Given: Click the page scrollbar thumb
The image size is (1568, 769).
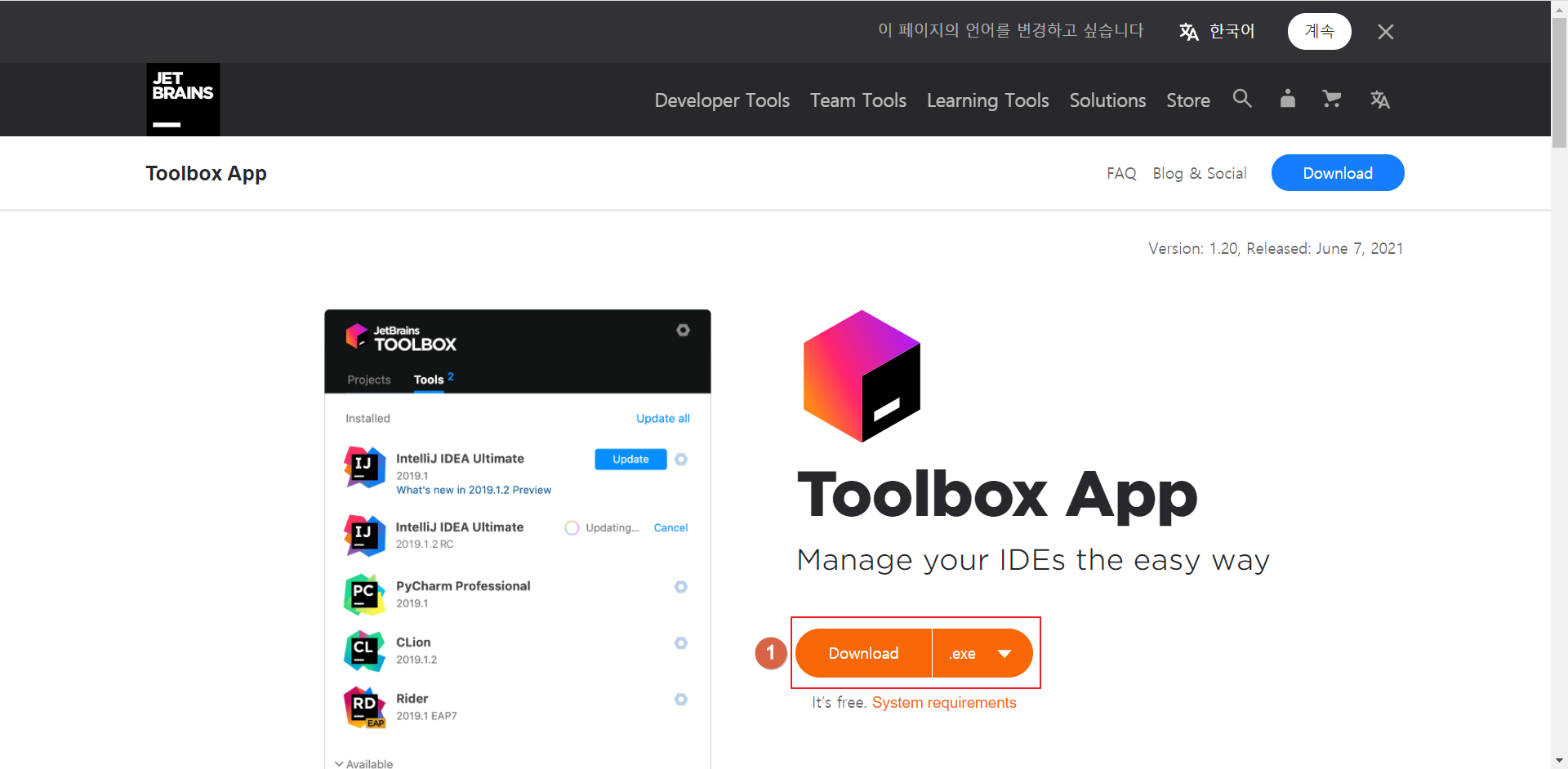Looking at the screenshot, I should [1559, 82].
